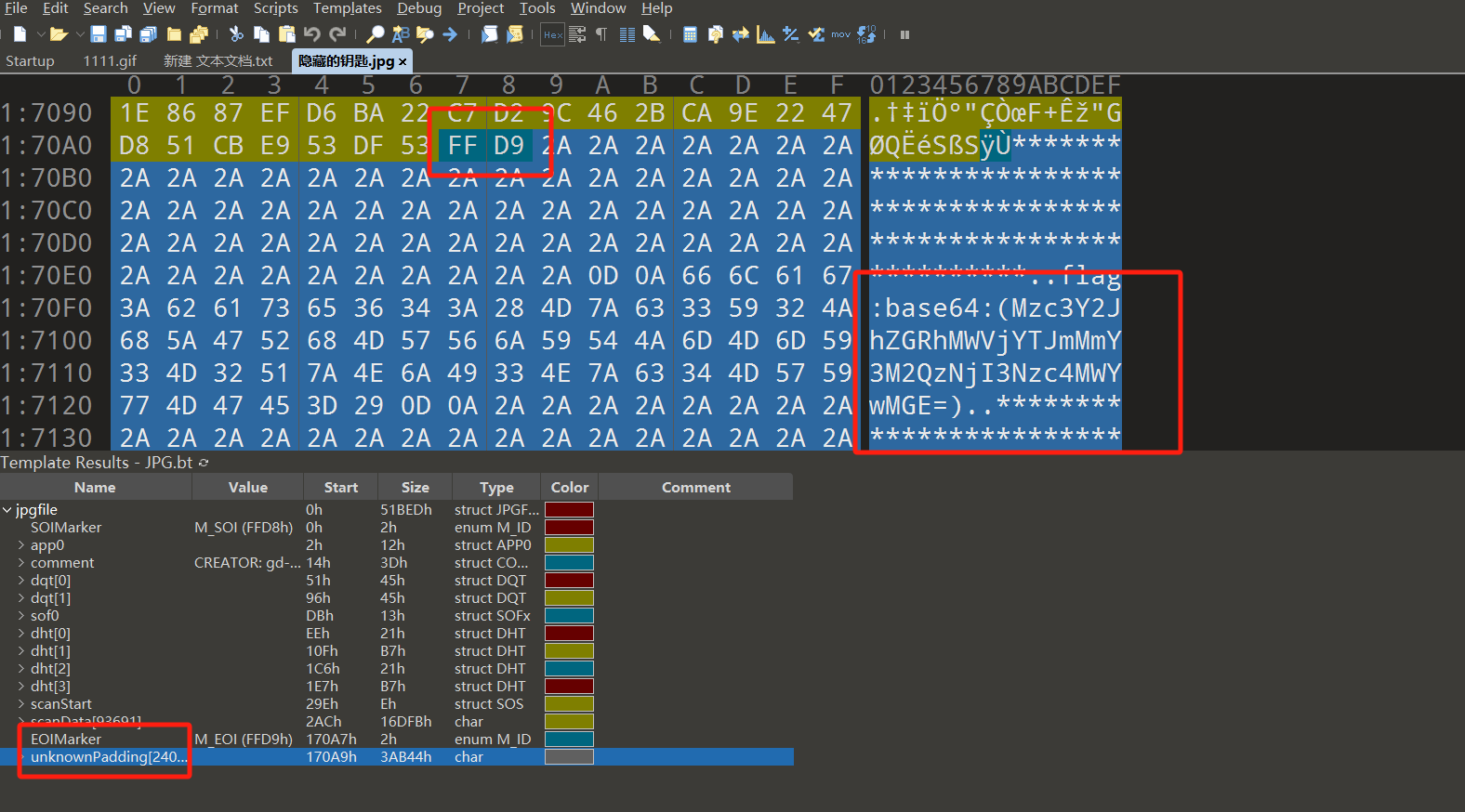Collapse the jpgfile tree node

click(x=7, y=510)
